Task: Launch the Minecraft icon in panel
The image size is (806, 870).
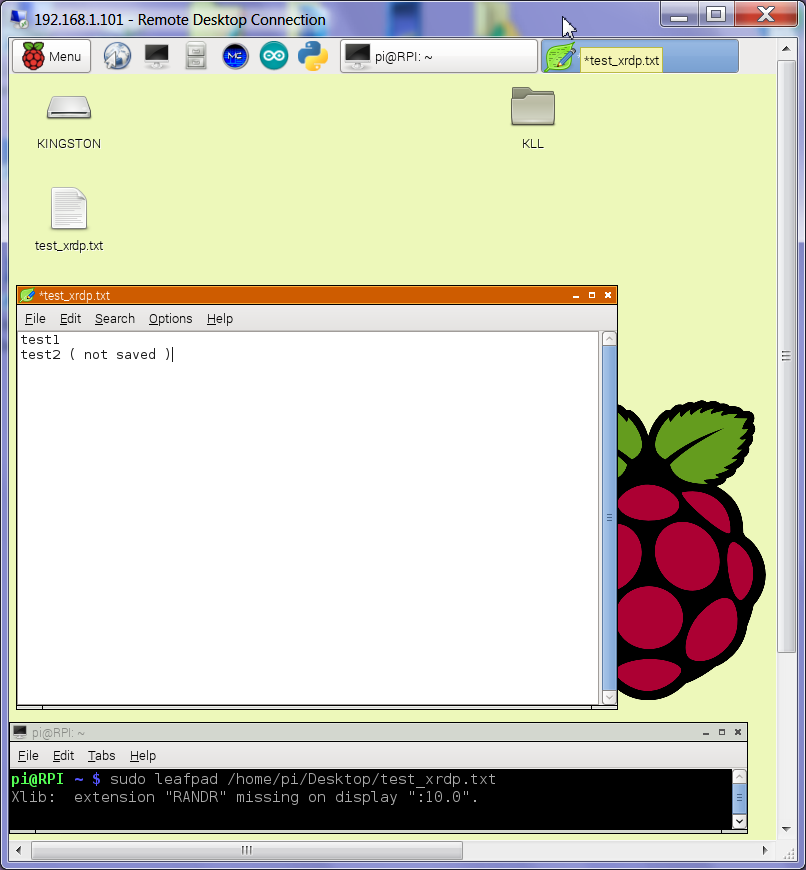Action: click(x=235, y=57)
